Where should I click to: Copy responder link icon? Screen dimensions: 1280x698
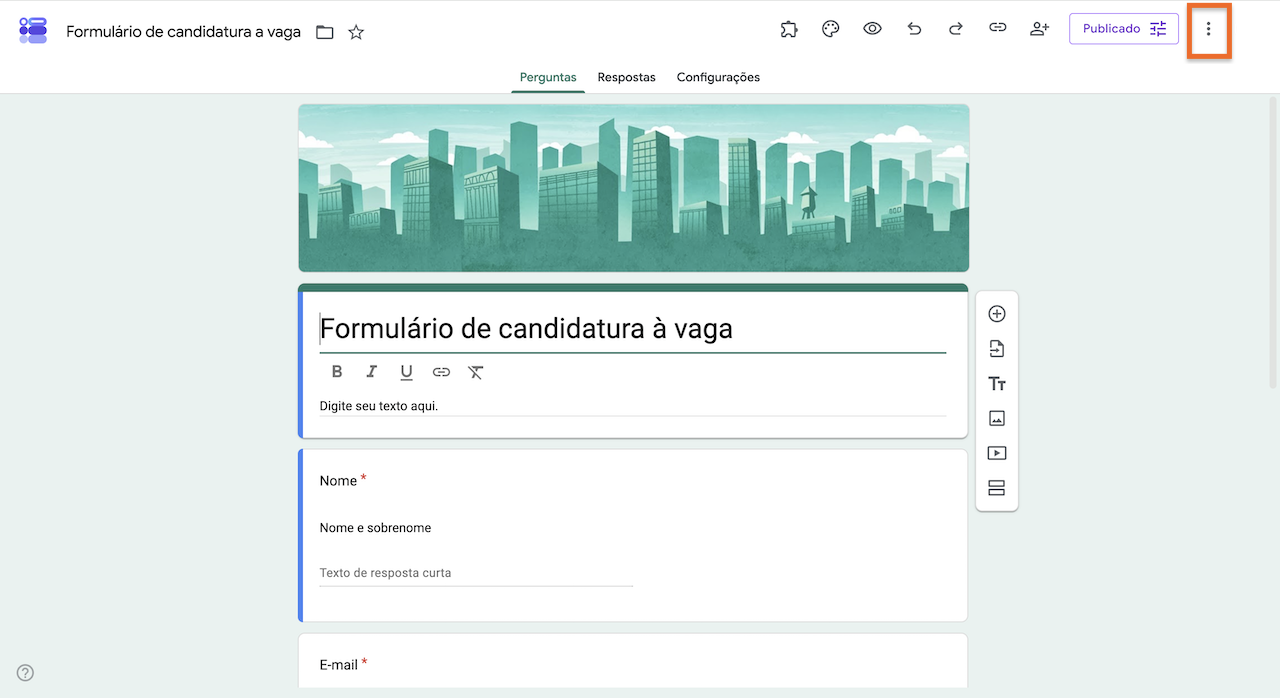[x=997, y=29]
